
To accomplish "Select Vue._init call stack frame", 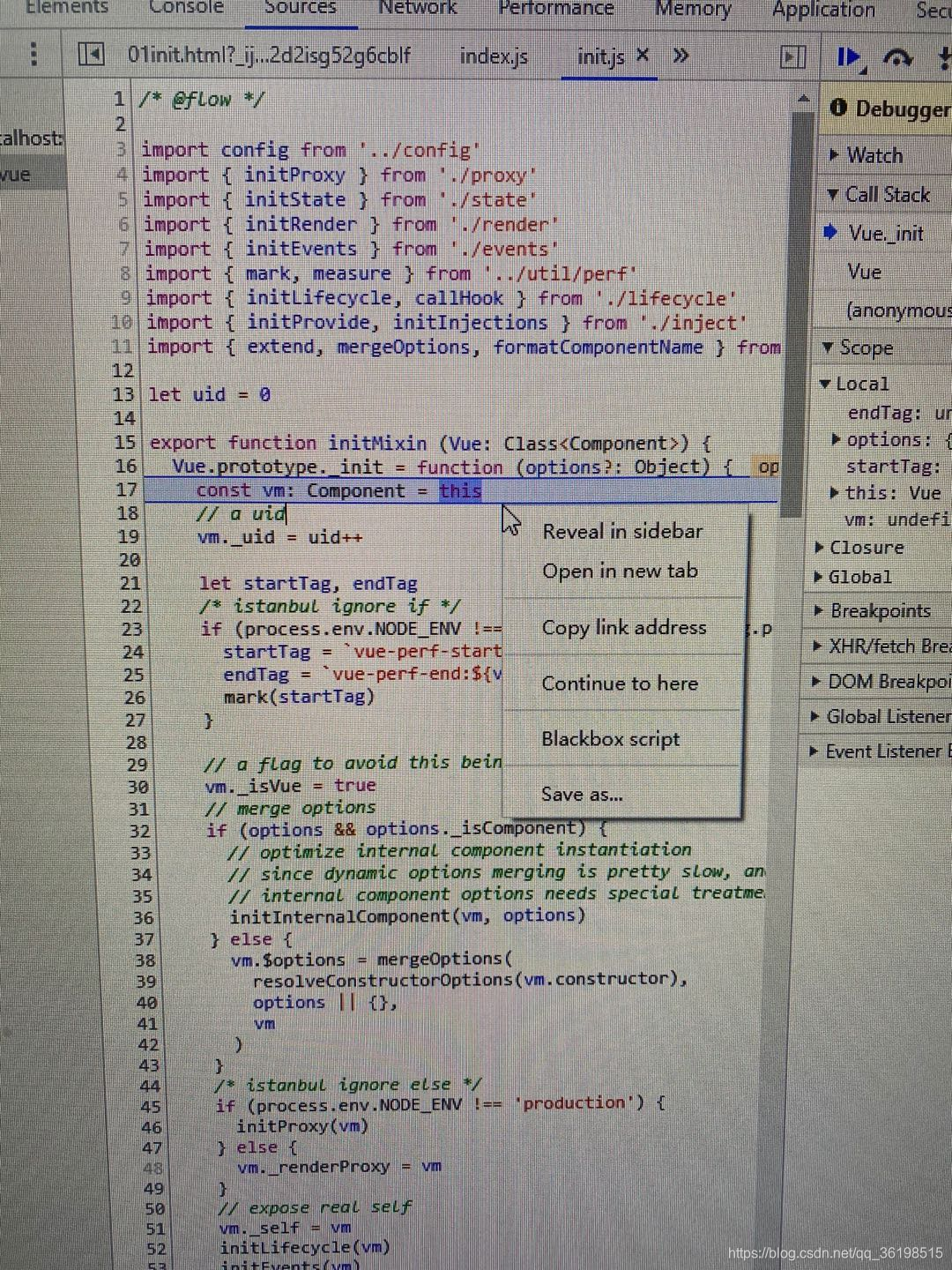I will 885,233.
